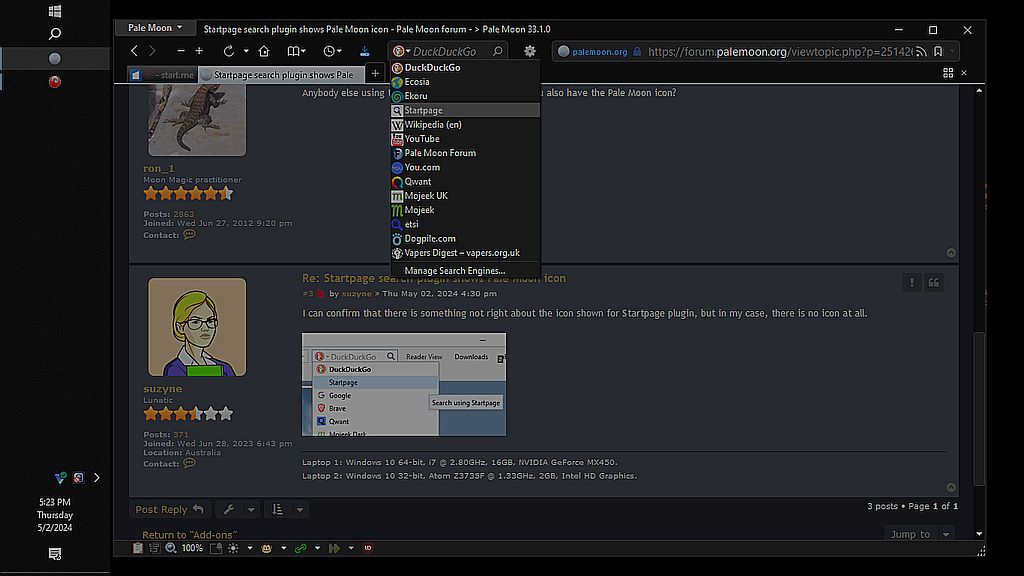Click the URL address field
1024x576 pixels.
click(x=780, y=51)
